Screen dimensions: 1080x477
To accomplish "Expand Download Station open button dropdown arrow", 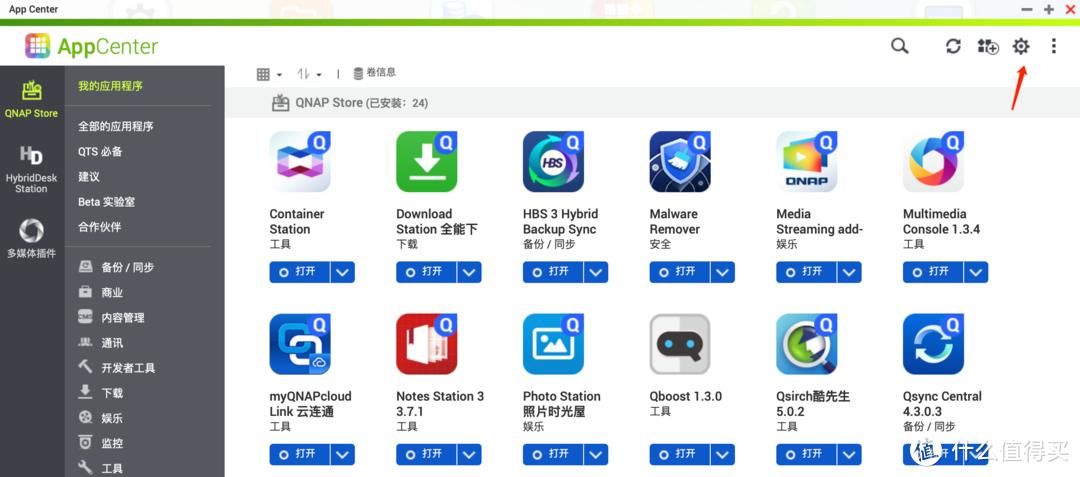I will 469,272.
